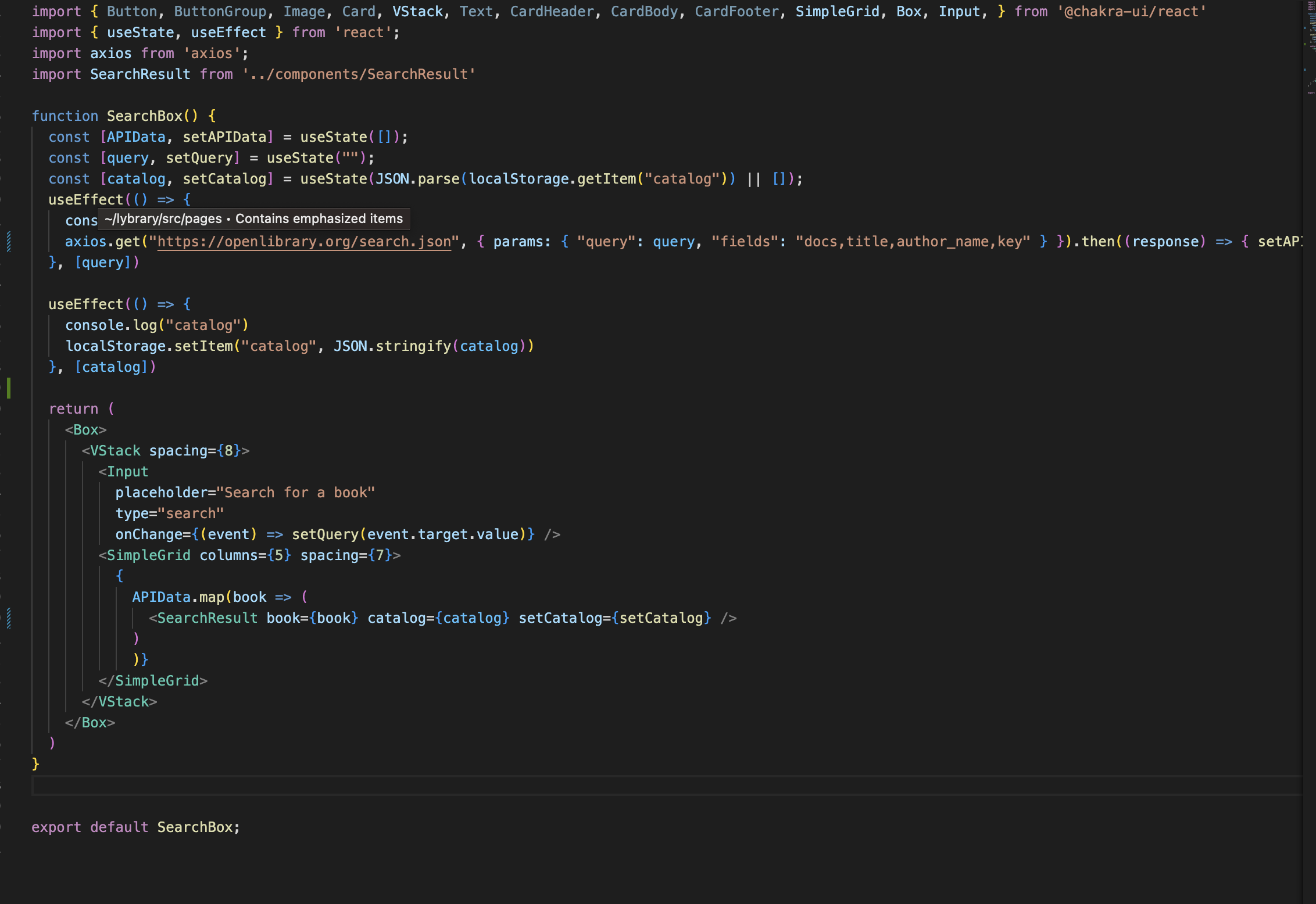
Task: Click modified-line gutter marker beside SearchResult tag
Action: (9, 618)
